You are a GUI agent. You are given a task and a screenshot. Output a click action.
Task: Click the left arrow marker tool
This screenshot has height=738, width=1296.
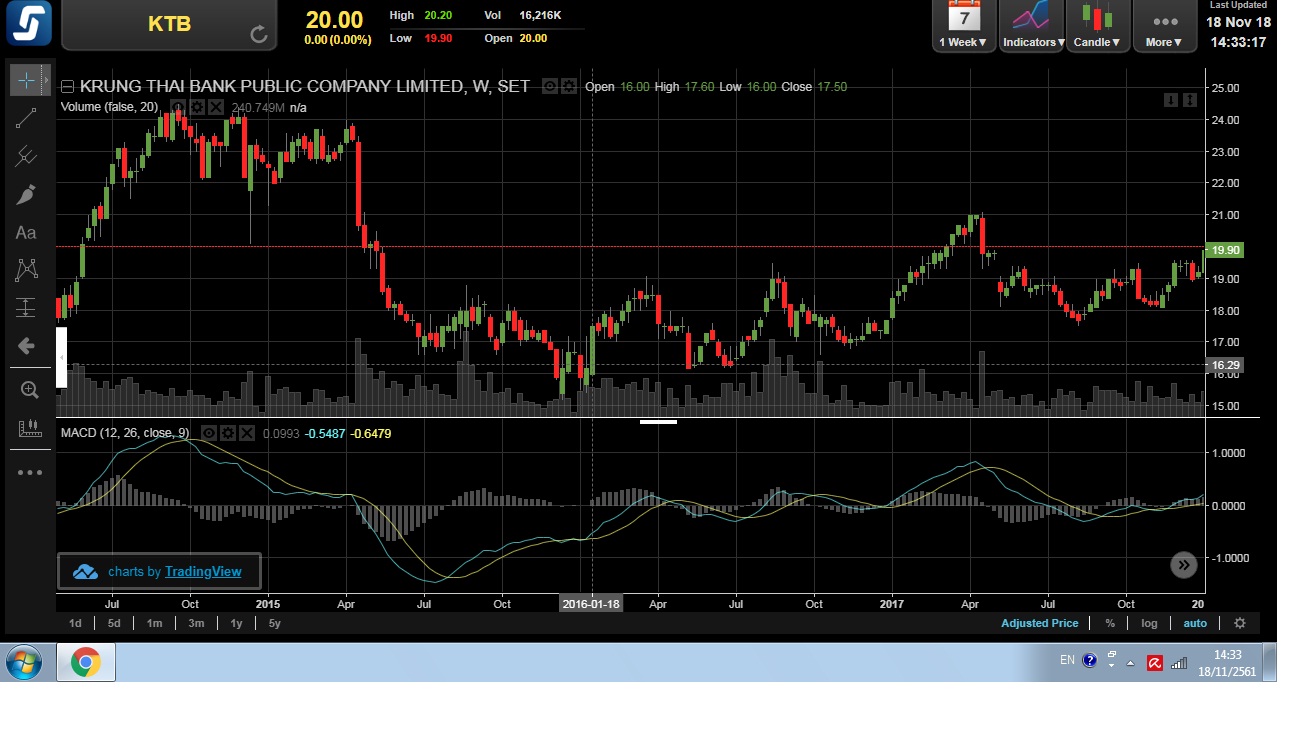26,346
